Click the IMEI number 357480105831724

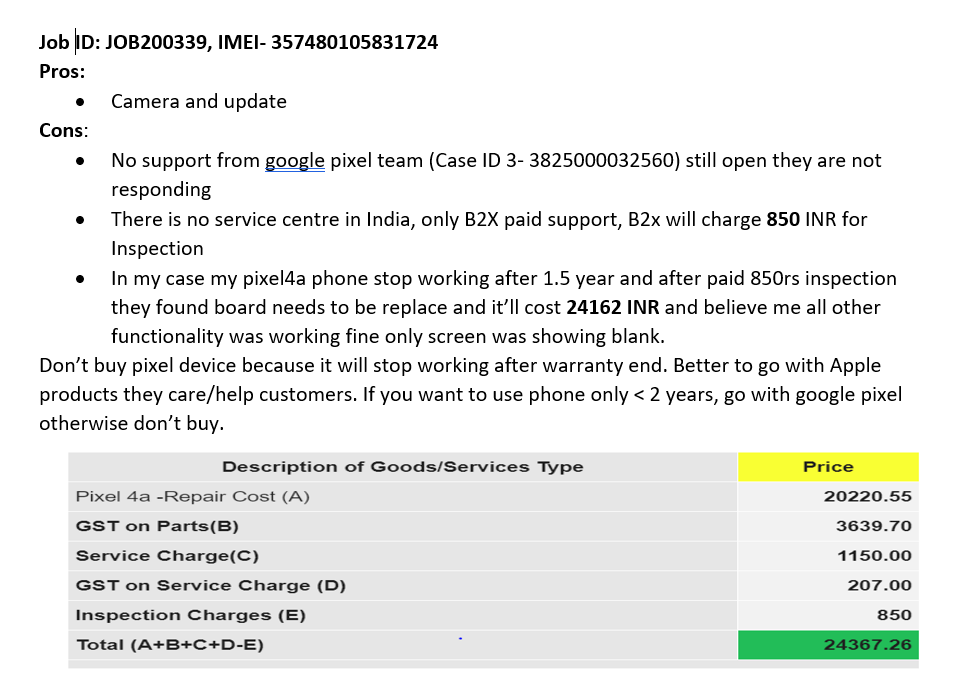click(355, 42)
